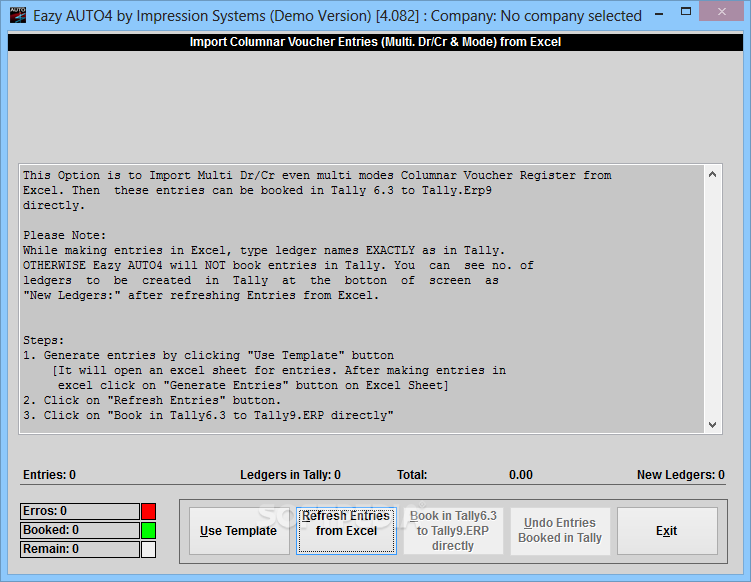Click the 'Erros: 0' field
Viewport: 751px width, 582px height.
(x=80, y=511)
